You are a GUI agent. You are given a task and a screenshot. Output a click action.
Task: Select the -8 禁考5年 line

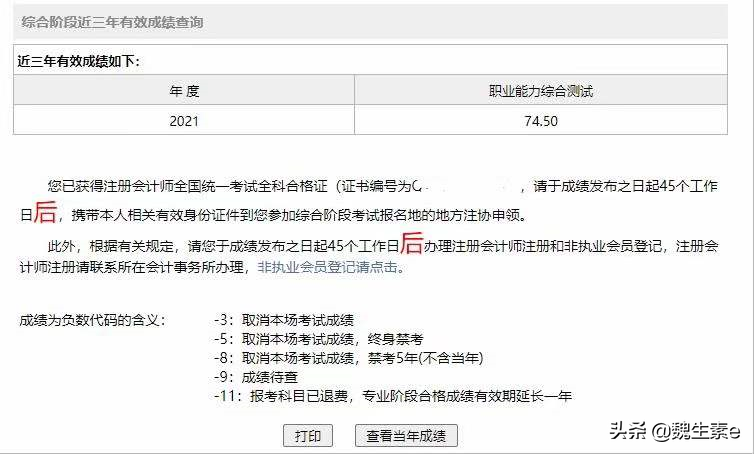(349, 358)
